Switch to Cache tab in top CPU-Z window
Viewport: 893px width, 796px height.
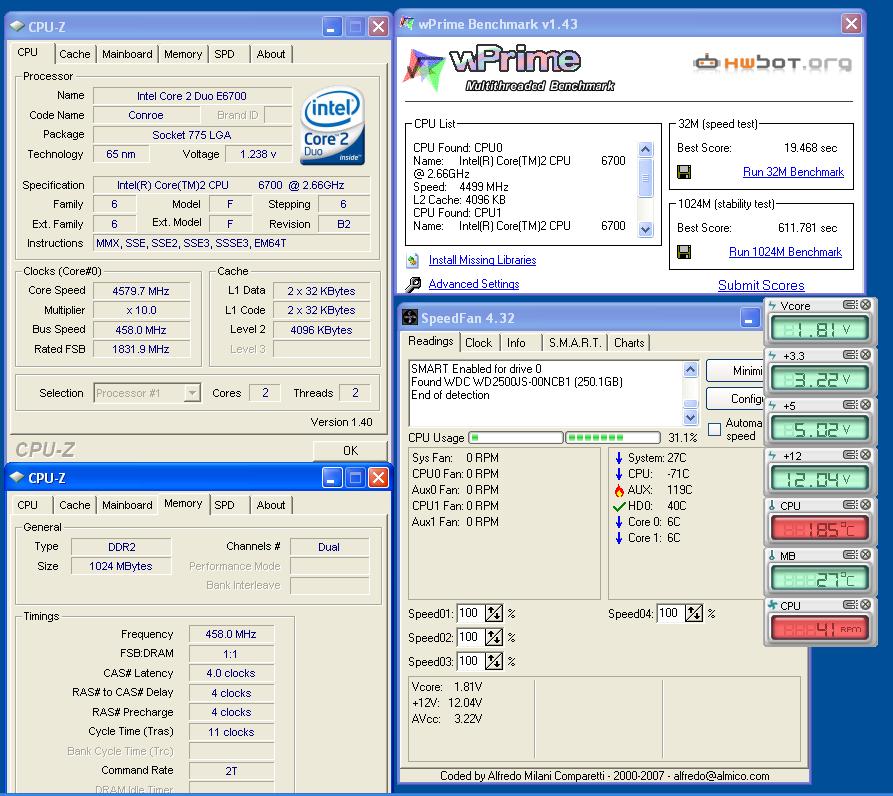point(75,54)
